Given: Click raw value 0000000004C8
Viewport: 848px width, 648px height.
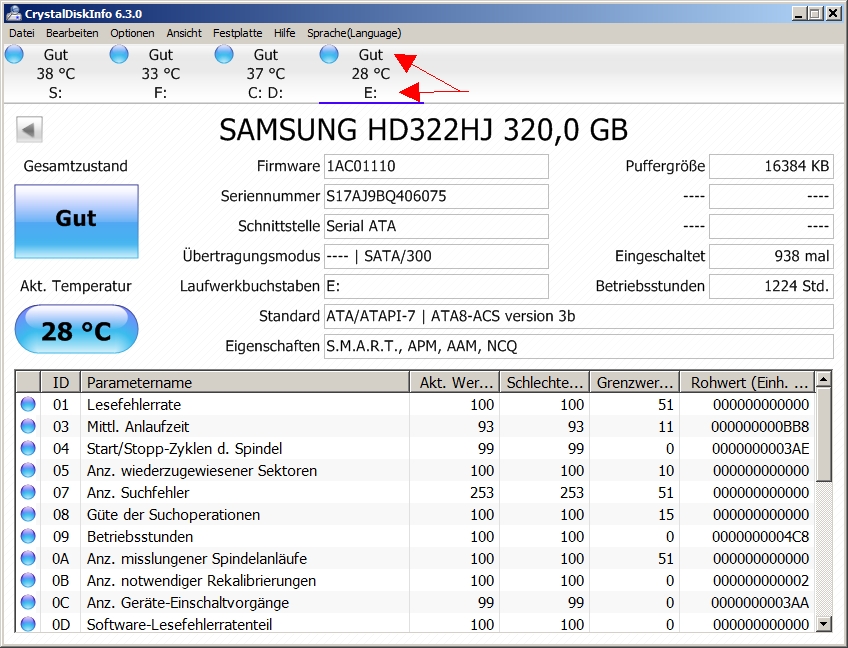Looking at the screenshot, I should (x=760, y=537).
